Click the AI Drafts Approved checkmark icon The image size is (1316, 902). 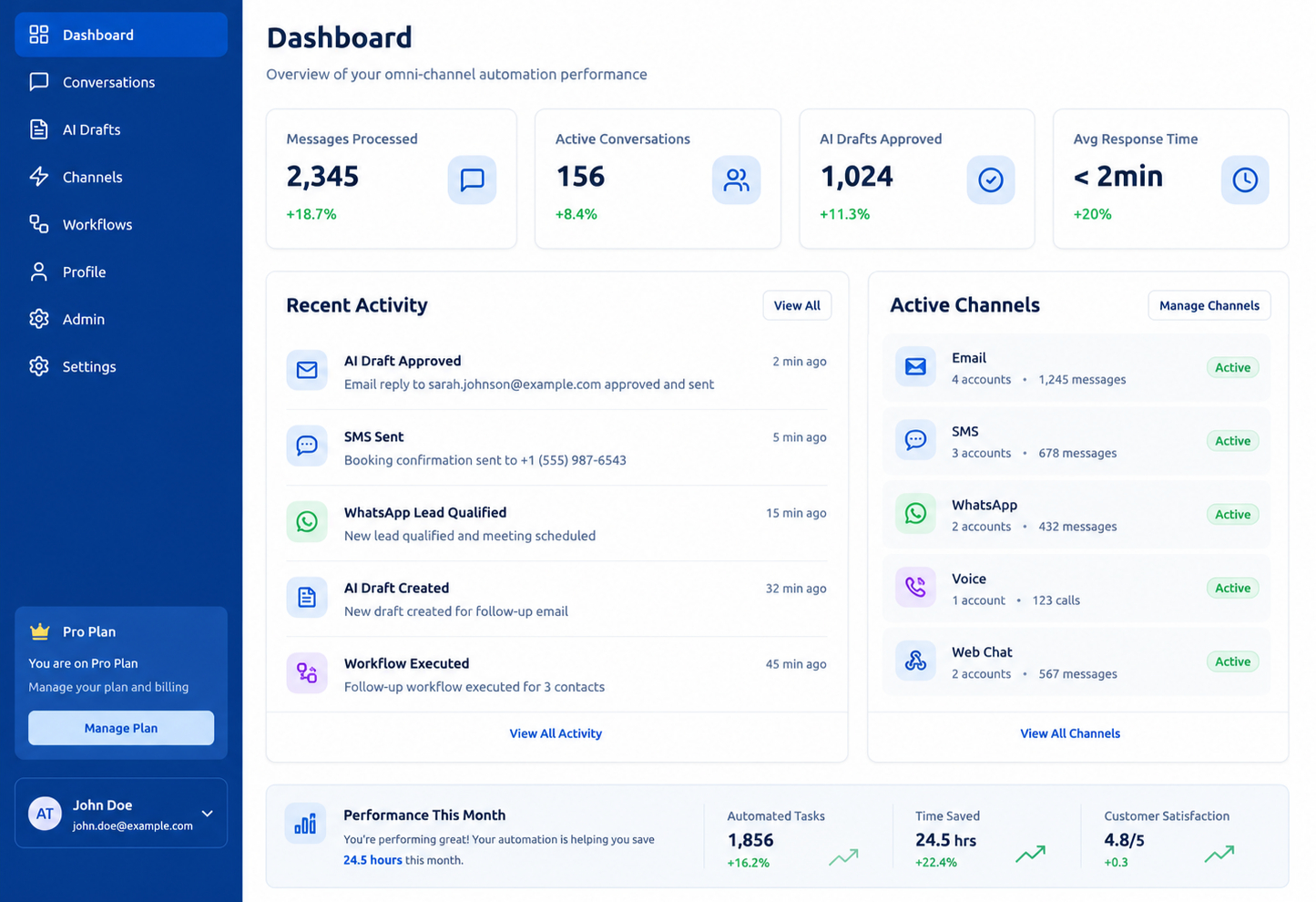point(990,179)
